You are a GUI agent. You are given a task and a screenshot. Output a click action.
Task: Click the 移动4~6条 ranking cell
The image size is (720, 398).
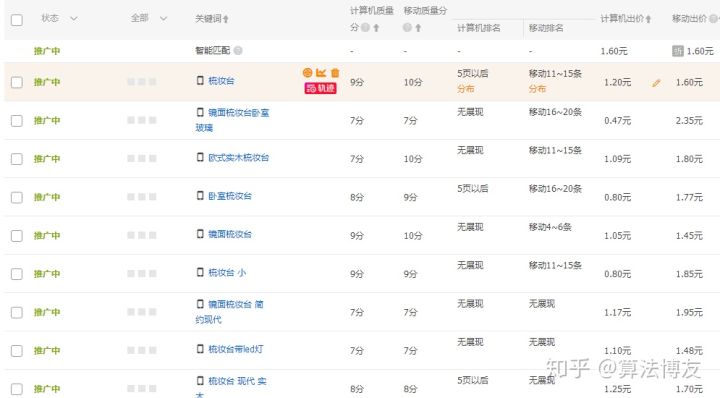pyautogui.click(x=550, y=227)
